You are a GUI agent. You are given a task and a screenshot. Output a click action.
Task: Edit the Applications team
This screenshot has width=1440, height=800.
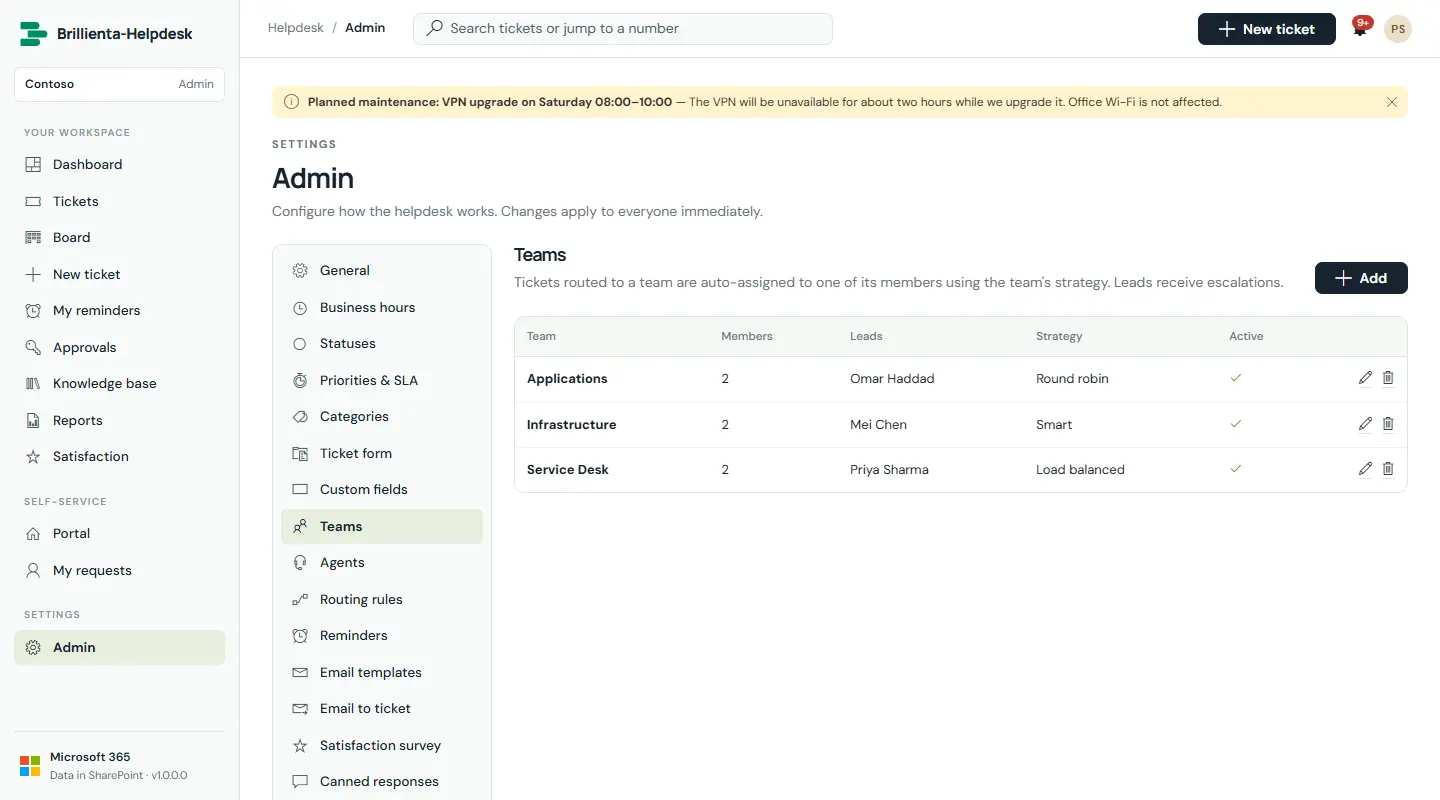[1365, 378]
